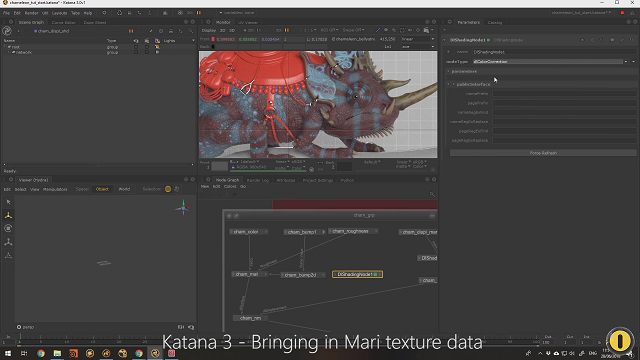The width and height of the screenshot is (640, 360).
Task: Switch Viewer space to Object
Action: [x=102, y=189]
